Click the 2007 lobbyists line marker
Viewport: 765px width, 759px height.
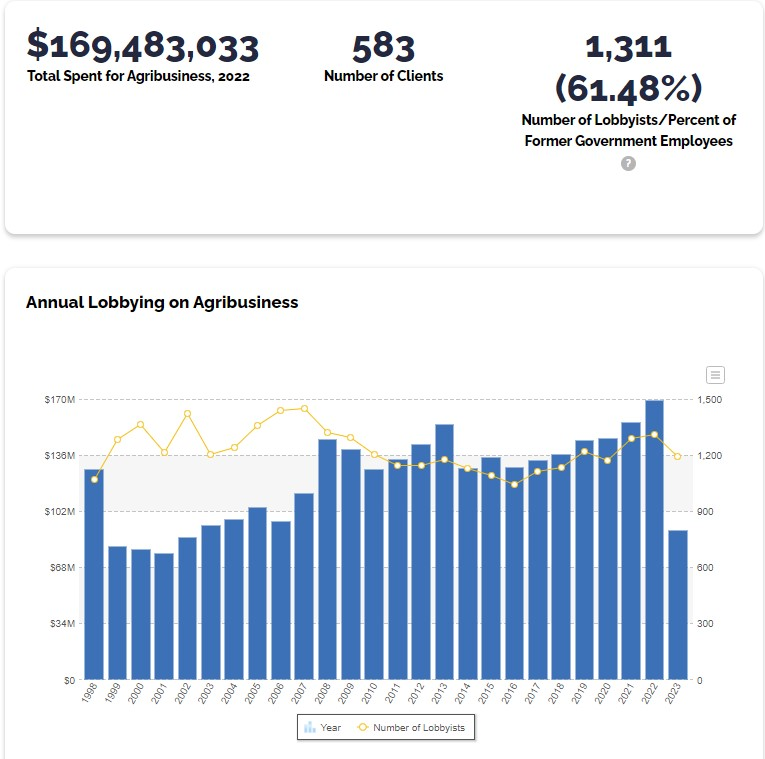pyautogui.click(x=304, y=408)
